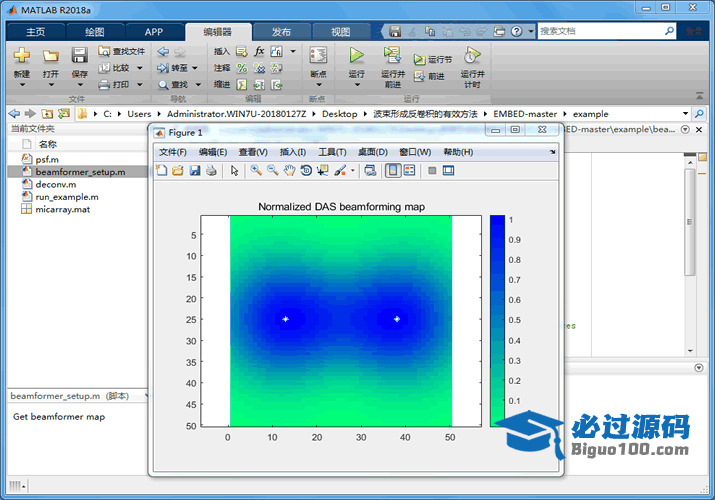Click the uncomment icon next to %
This screenshot has height=500, width=715.
[x=259, y=68]
